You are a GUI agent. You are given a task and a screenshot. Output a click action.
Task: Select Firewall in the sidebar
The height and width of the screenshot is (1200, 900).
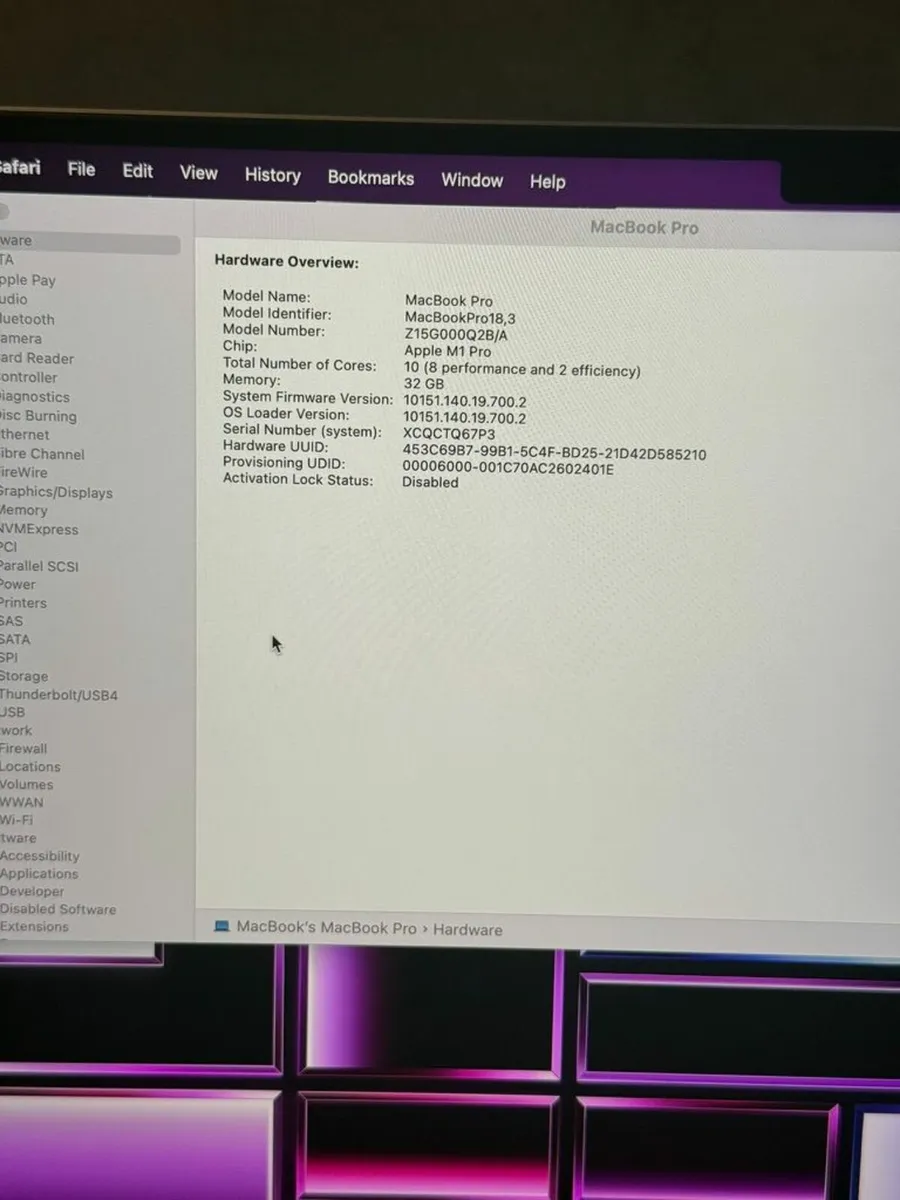coord(24,748)
